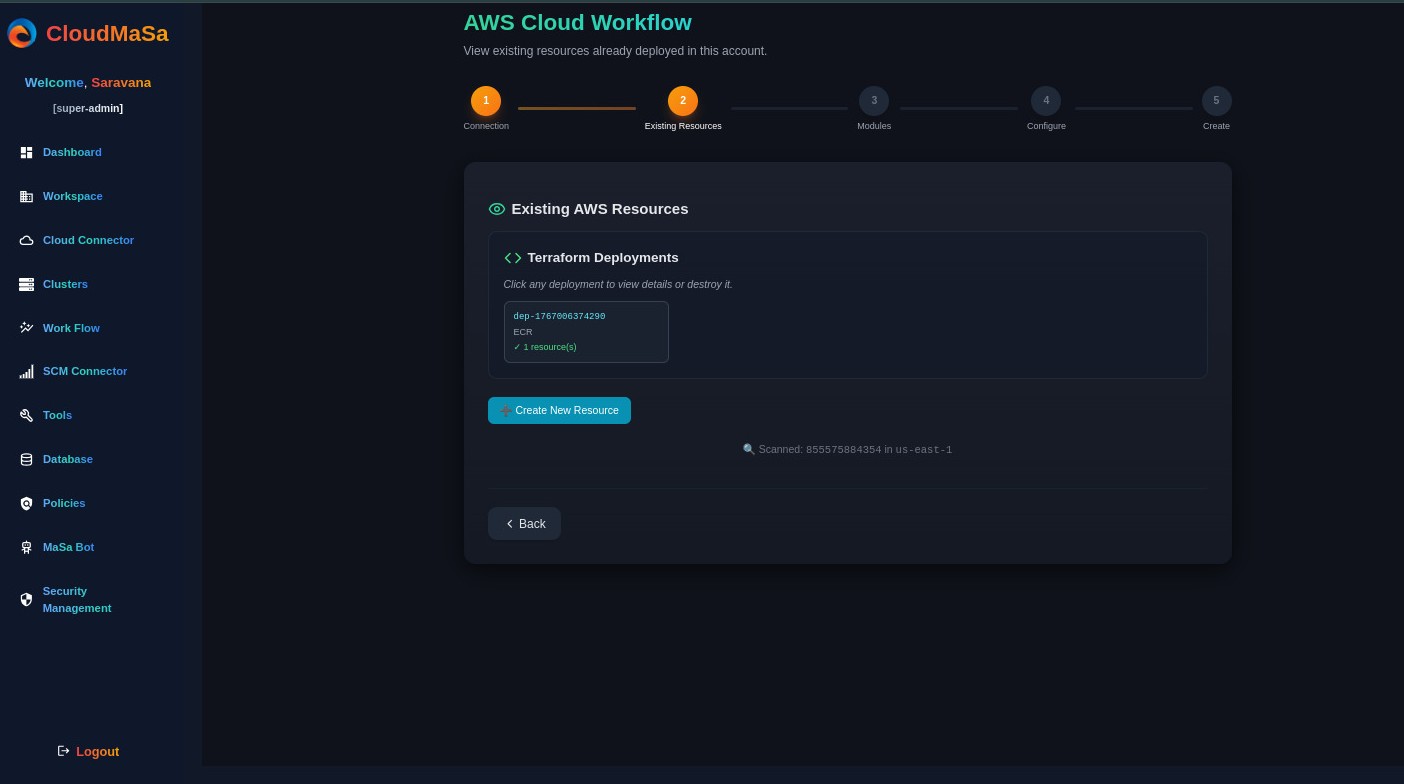The height and width of the screenshot is (784, 1404).
Task: Select step 5 Create circle
Action: point(1216,101)
